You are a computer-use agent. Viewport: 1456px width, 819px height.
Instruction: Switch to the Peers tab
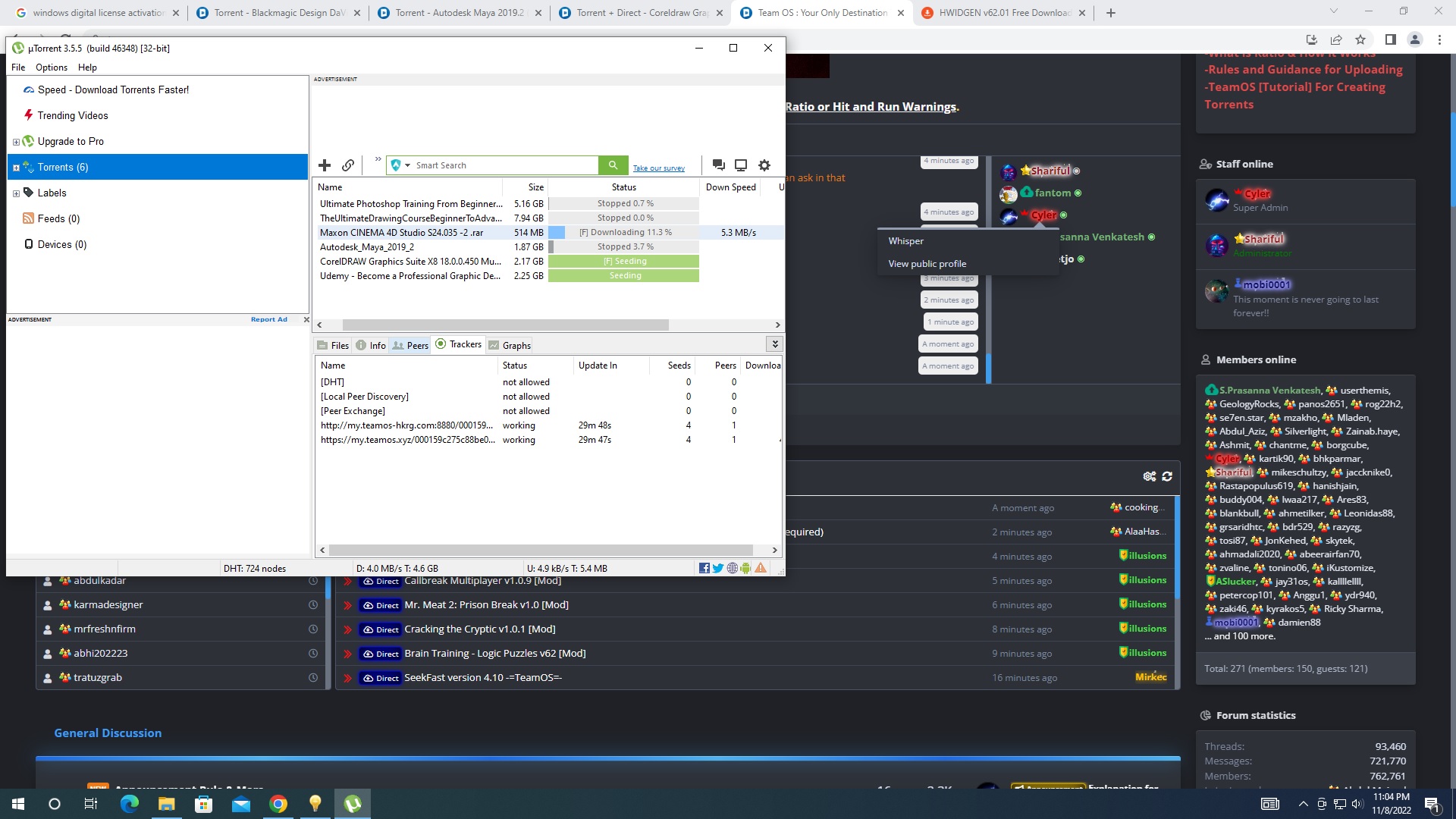pos(410,345)
